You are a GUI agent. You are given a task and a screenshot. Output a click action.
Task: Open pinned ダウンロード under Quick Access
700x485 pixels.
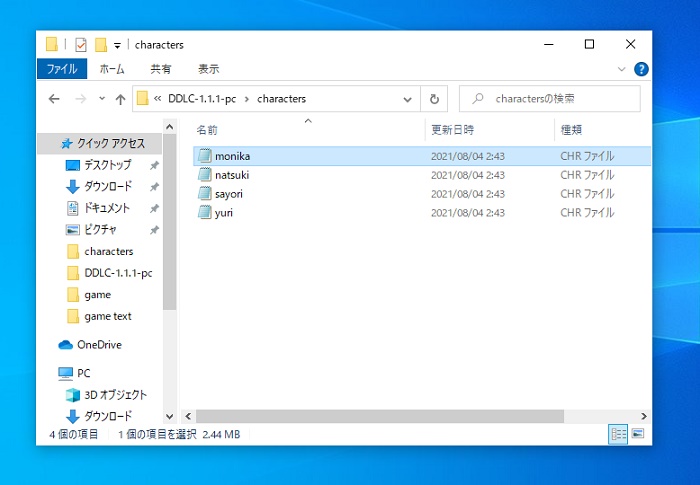[x=108, y=186]
